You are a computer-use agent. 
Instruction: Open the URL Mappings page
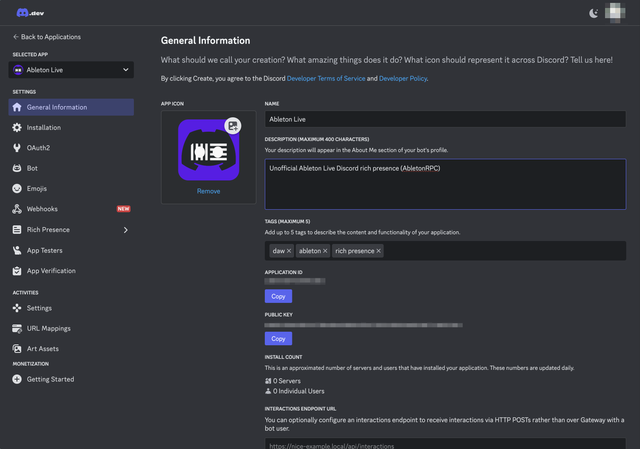tap(71, 328)
